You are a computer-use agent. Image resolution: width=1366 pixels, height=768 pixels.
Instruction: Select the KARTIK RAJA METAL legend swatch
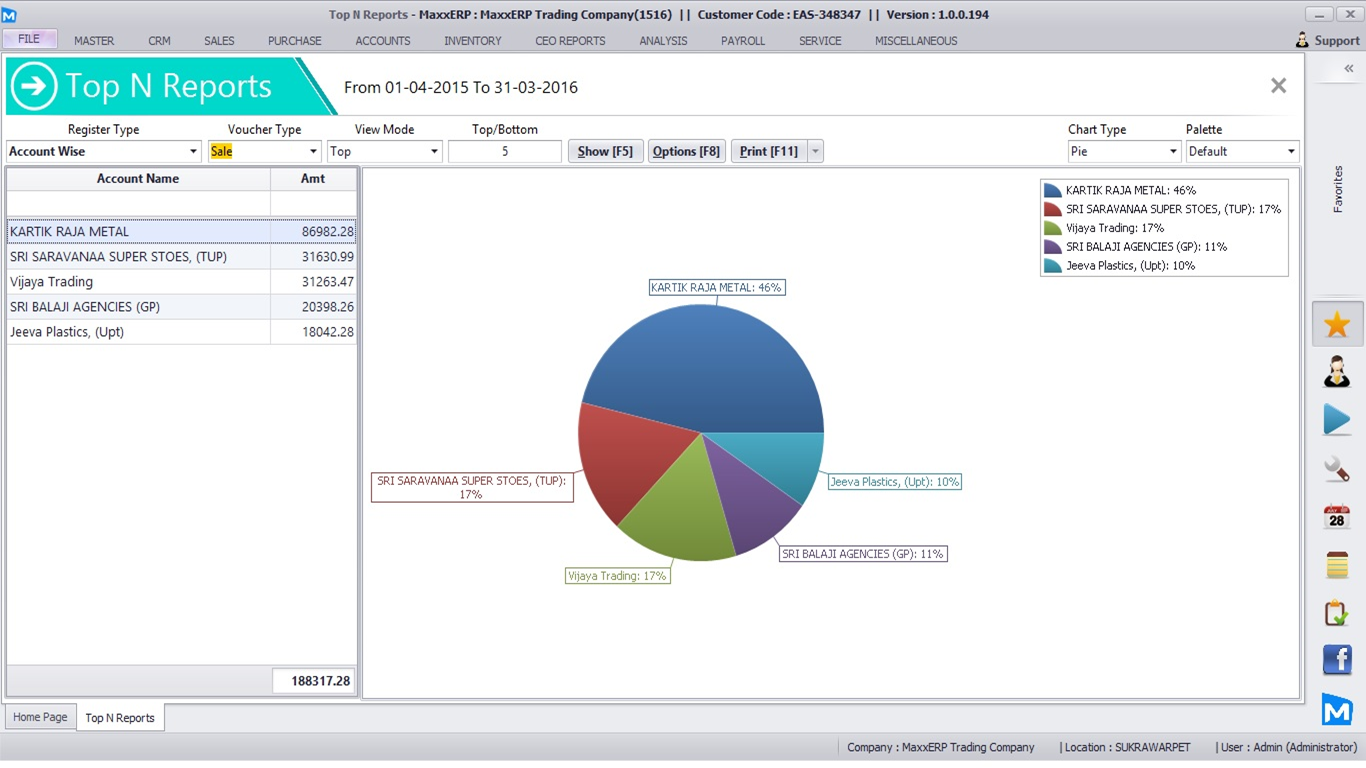1052,190
